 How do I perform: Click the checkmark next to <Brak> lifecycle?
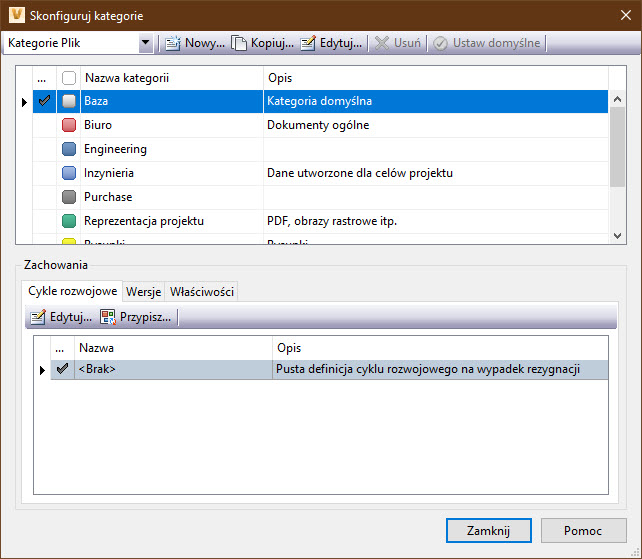click(63, 369)
